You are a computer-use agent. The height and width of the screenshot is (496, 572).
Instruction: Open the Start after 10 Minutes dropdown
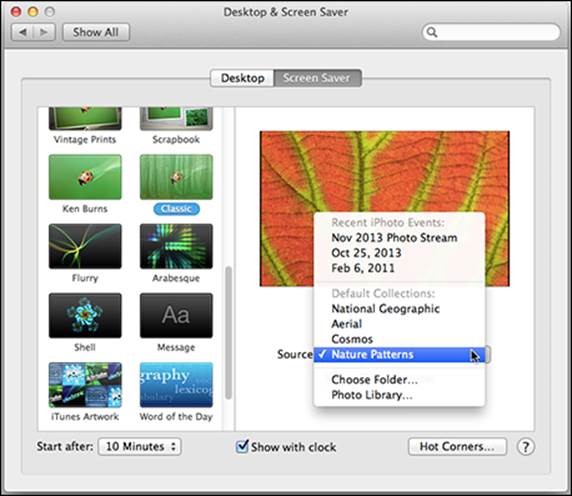click(140, 446)
